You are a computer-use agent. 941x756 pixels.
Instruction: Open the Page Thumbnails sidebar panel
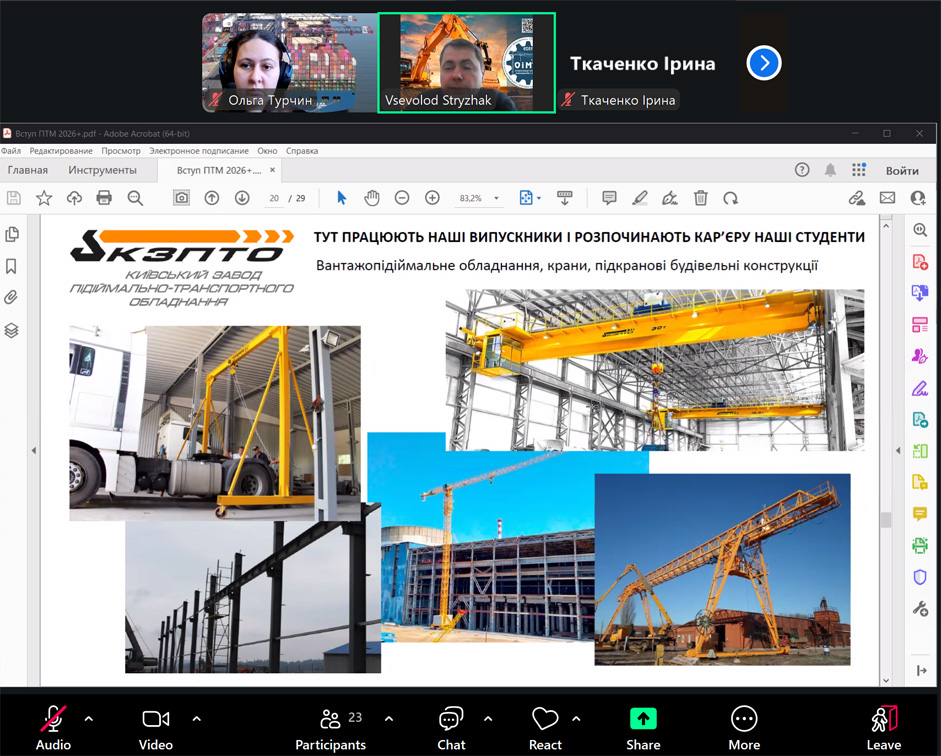click(12, 234)
